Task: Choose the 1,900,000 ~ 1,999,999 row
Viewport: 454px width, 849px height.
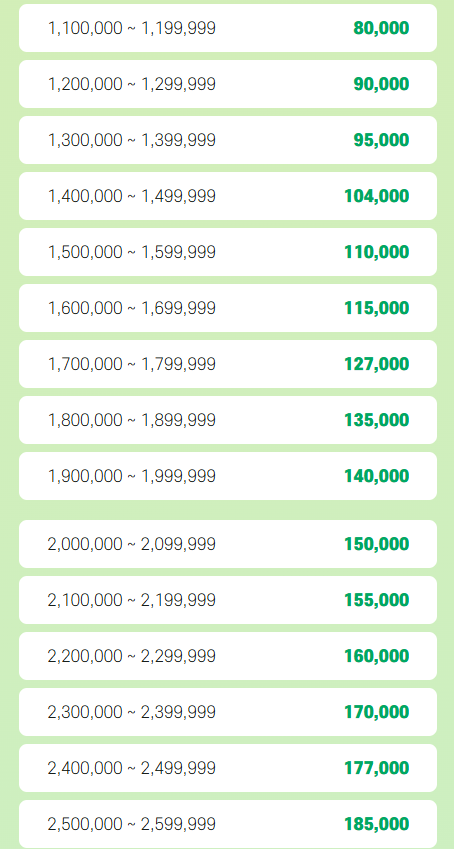Action: point(228,476)
